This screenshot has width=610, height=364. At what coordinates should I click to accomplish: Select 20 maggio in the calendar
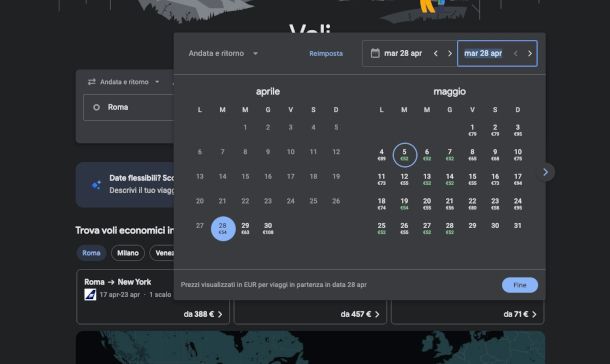pyautogui.click(x=427, y=203)
